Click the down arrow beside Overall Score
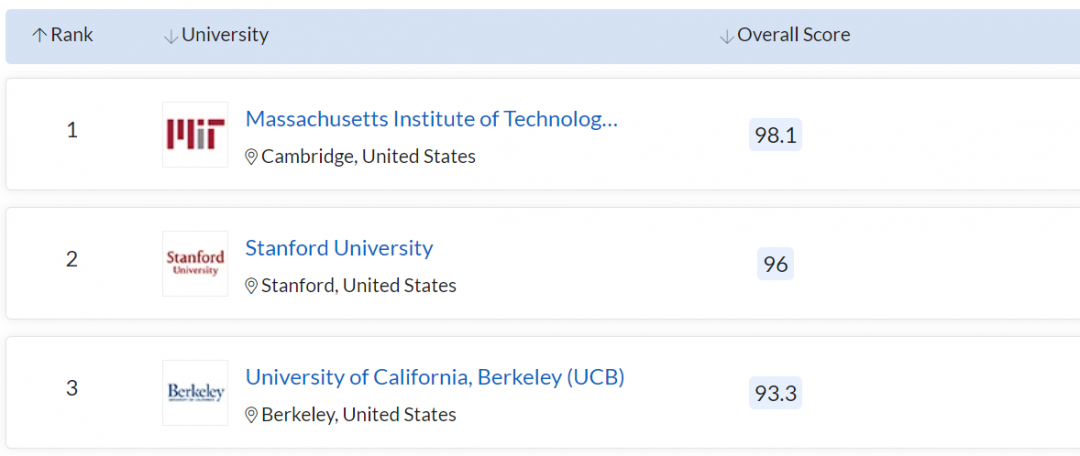Screen dimensions: 1080x456 coord(727,36)
